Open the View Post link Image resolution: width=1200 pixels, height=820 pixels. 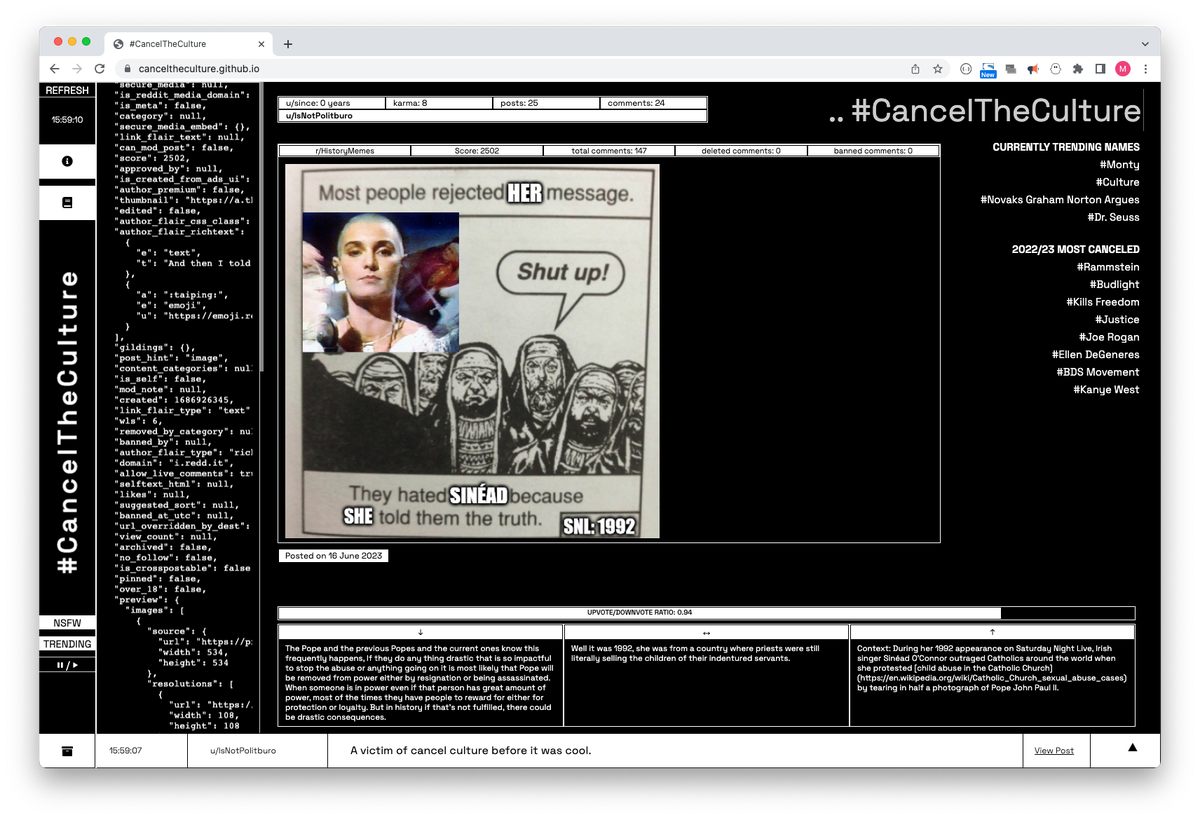pos(1054,750)
